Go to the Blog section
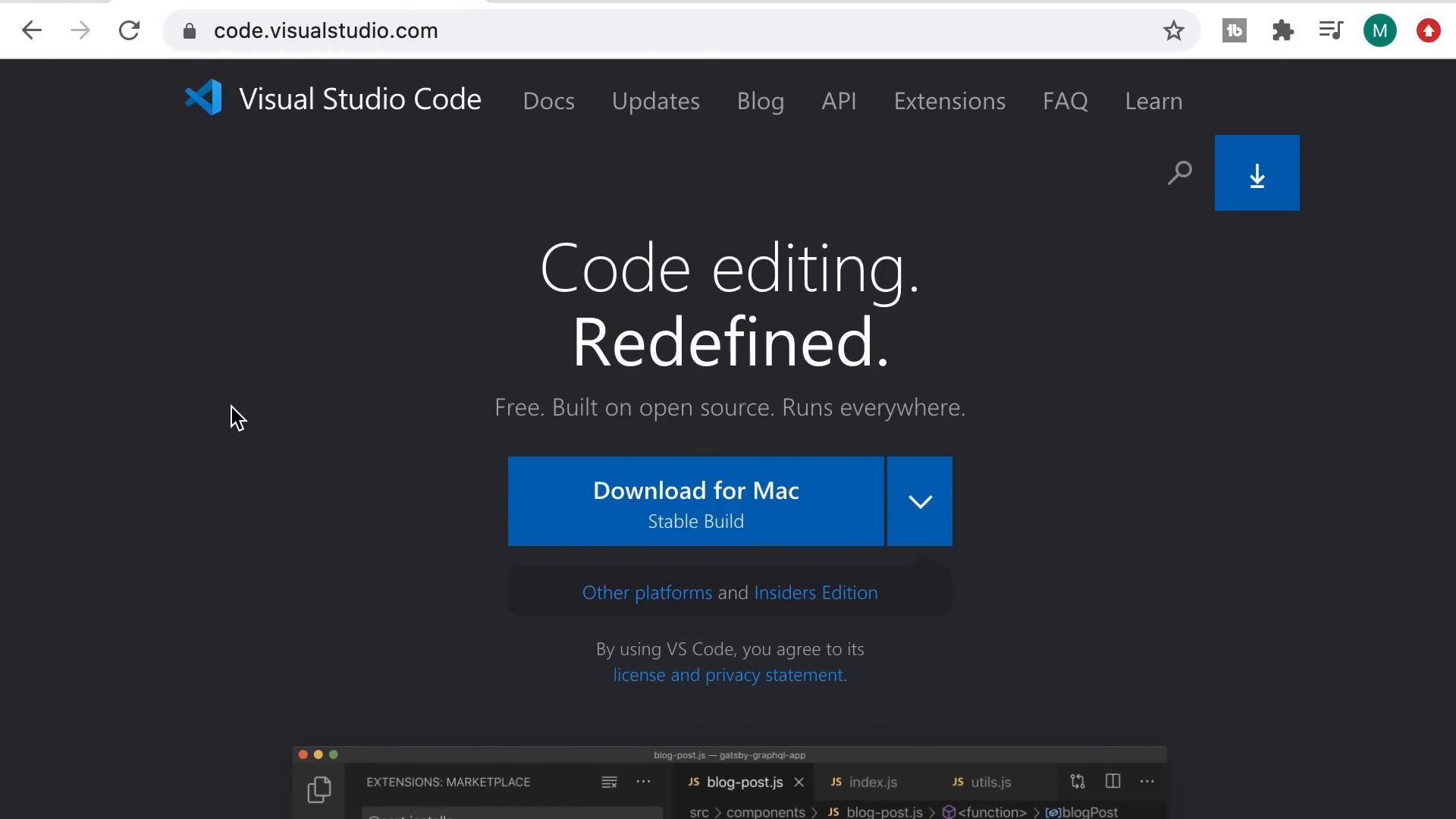Screen dimensions: 1456x819 [761, 101]
